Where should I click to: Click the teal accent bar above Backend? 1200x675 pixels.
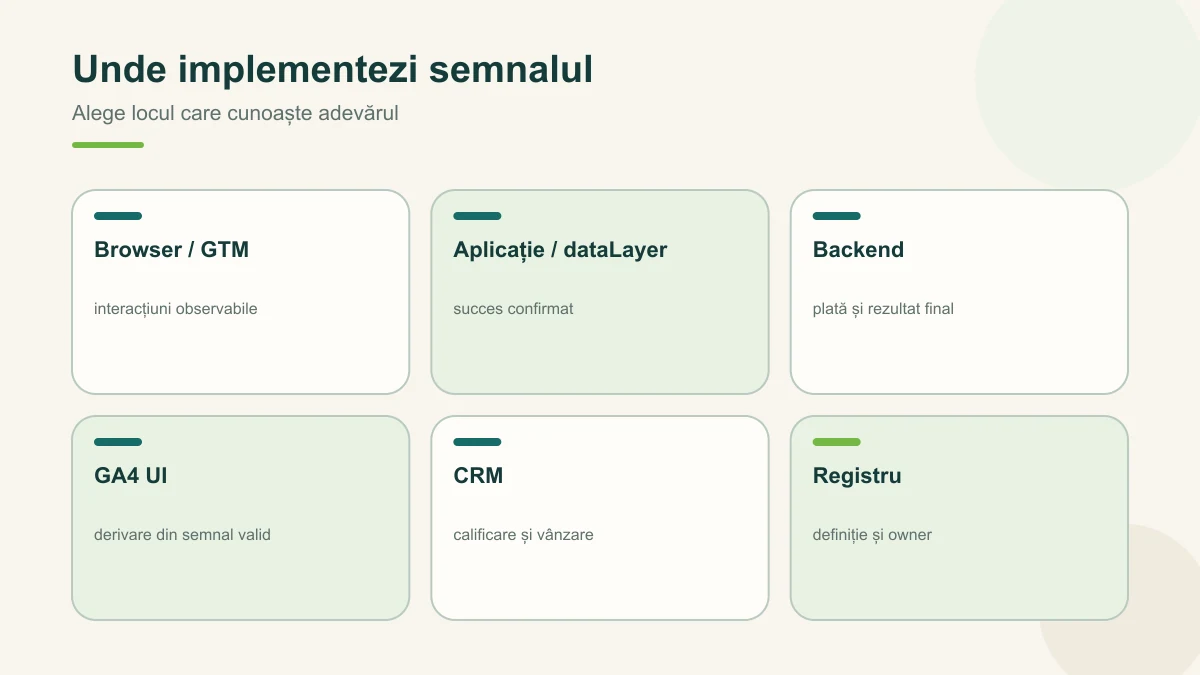(837, 216)
